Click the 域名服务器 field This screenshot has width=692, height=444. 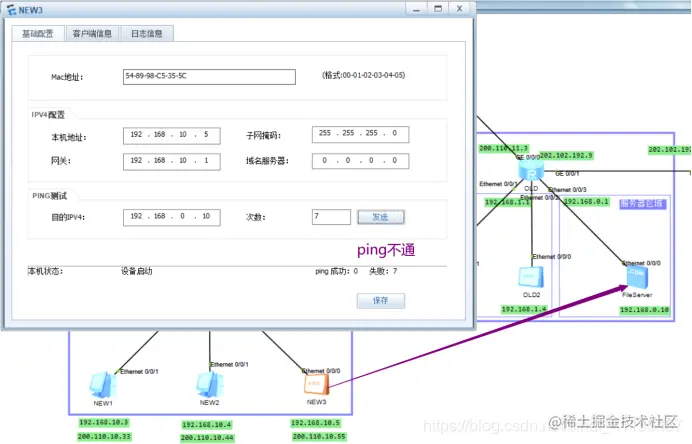point(360,161)
